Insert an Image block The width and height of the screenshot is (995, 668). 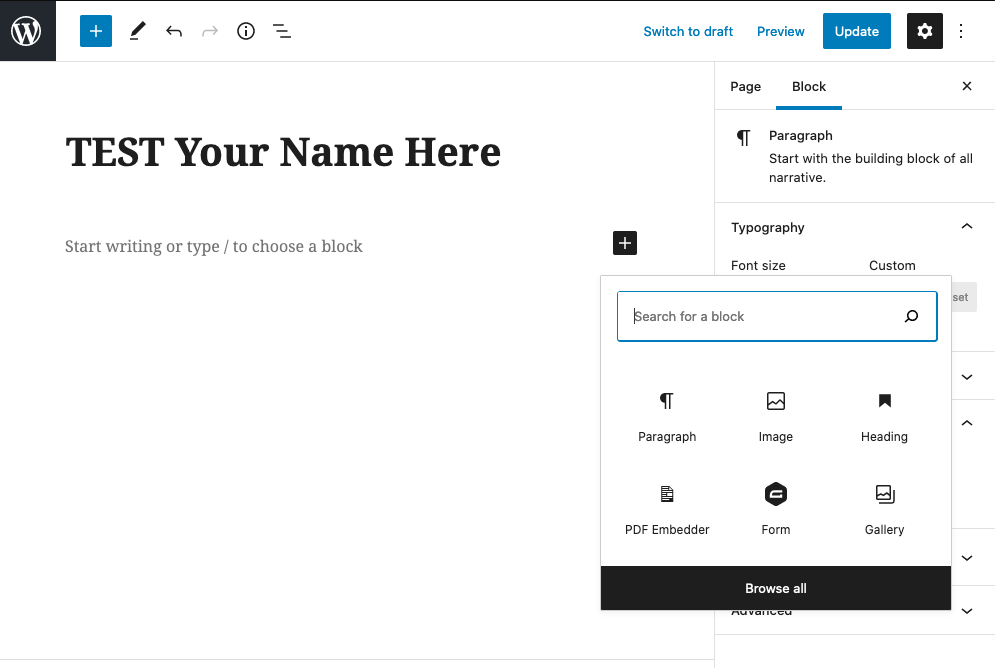tap(775, 417)
